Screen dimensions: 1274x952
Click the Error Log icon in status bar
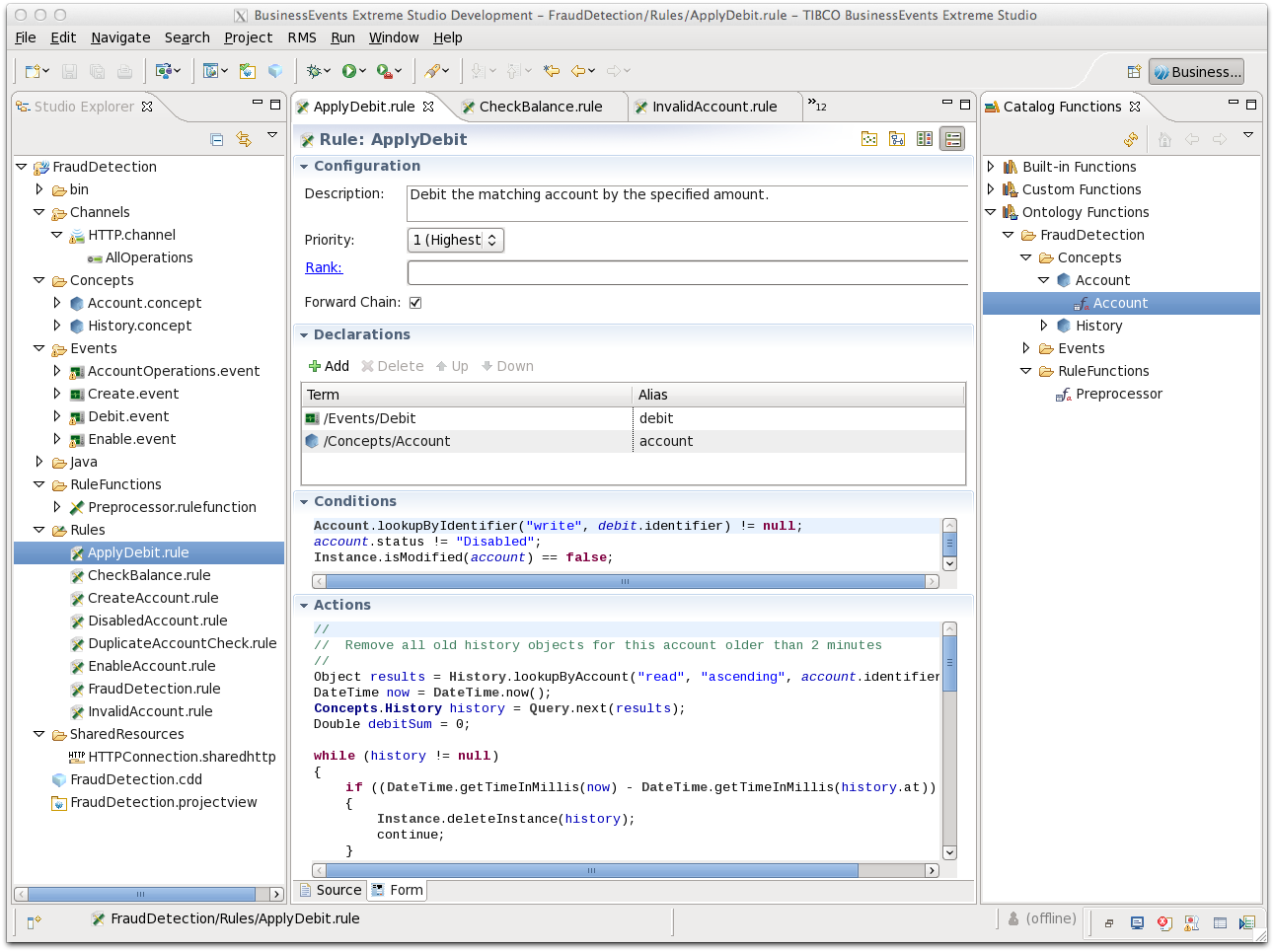pos(1164,923)
